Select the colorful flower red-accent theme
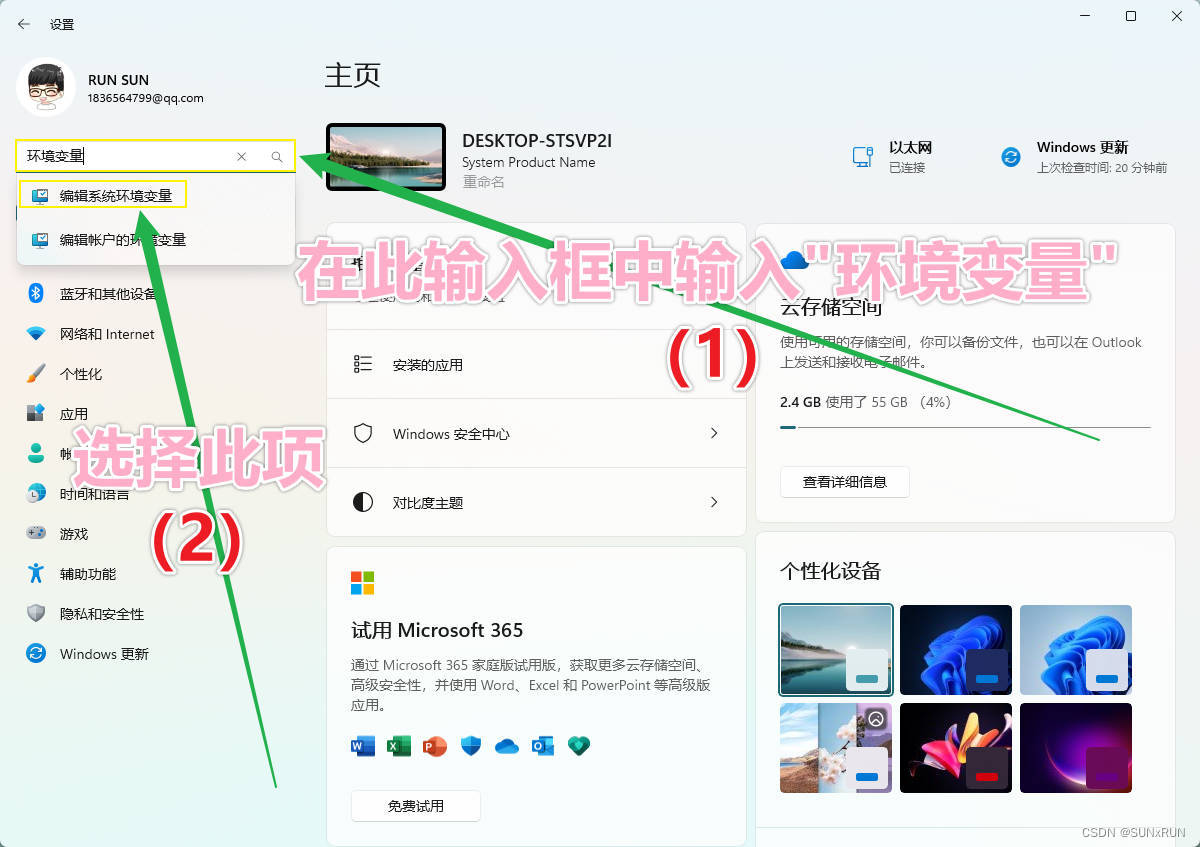 [x=956, y=748]
